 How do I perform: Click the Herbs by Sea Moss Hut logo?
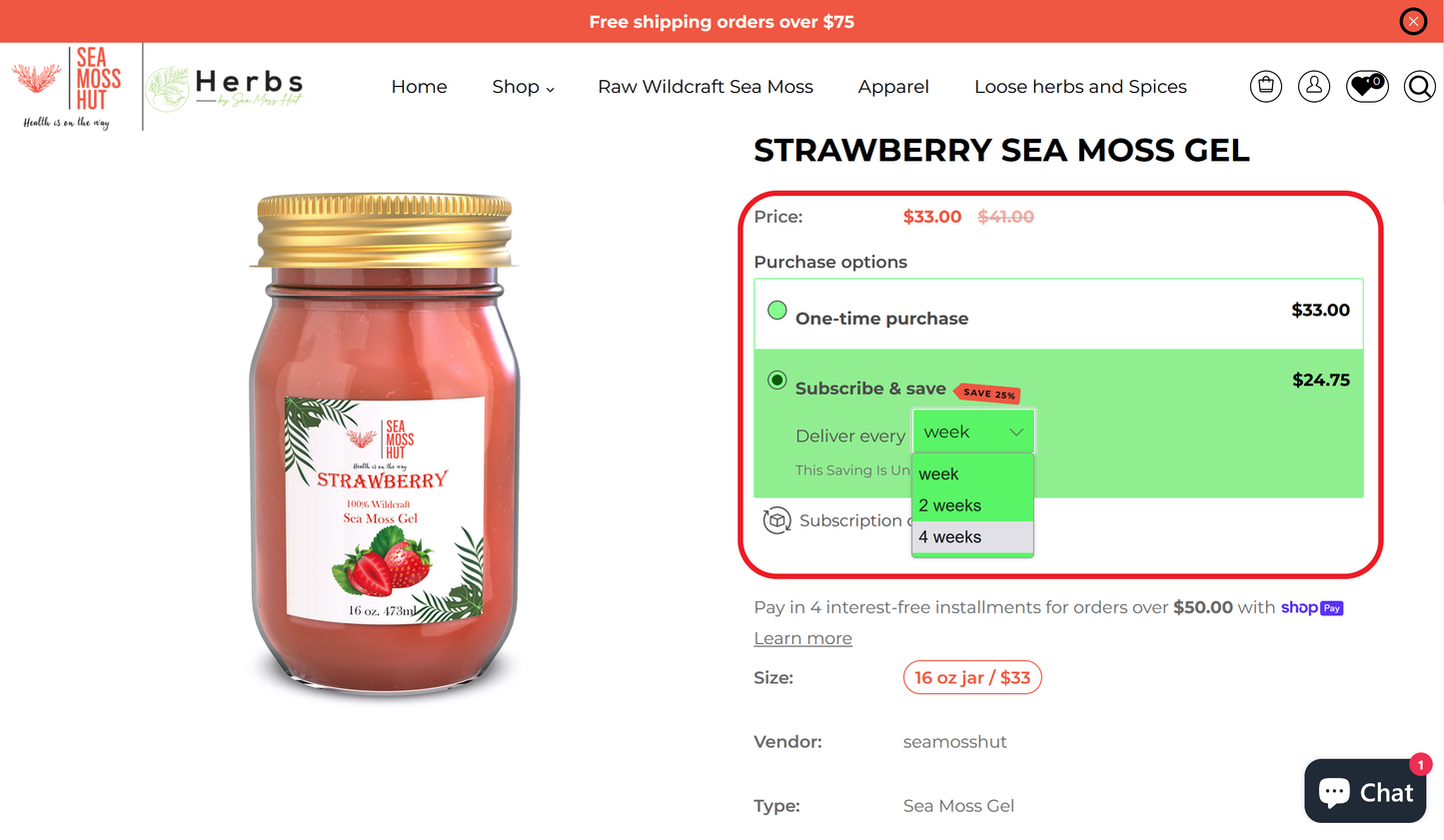tap(223, 85)
